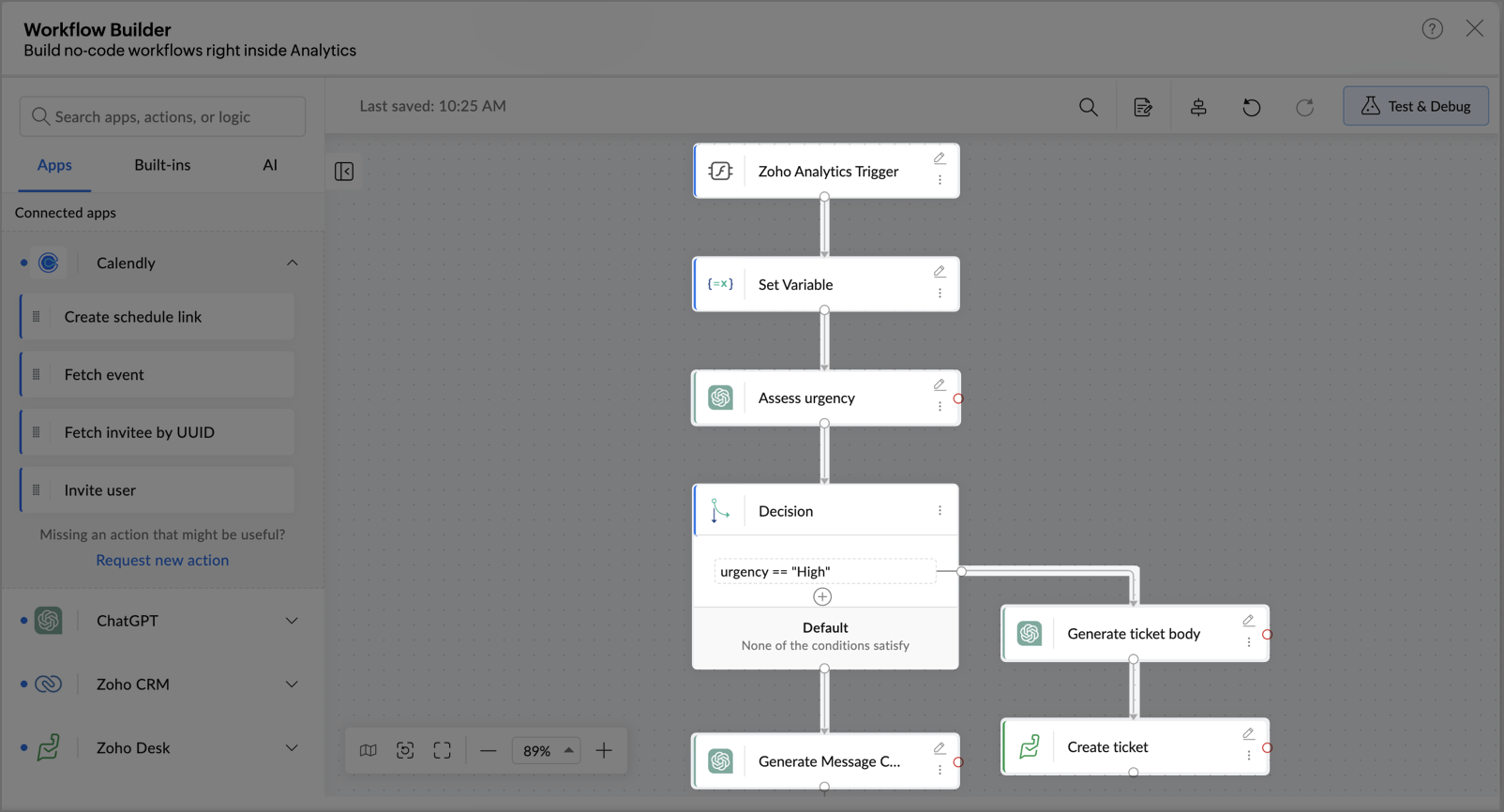This screenshot has width=1504, height=812.
Task: Open the minimap icon in zoom bar
Action: click(368, 750)
